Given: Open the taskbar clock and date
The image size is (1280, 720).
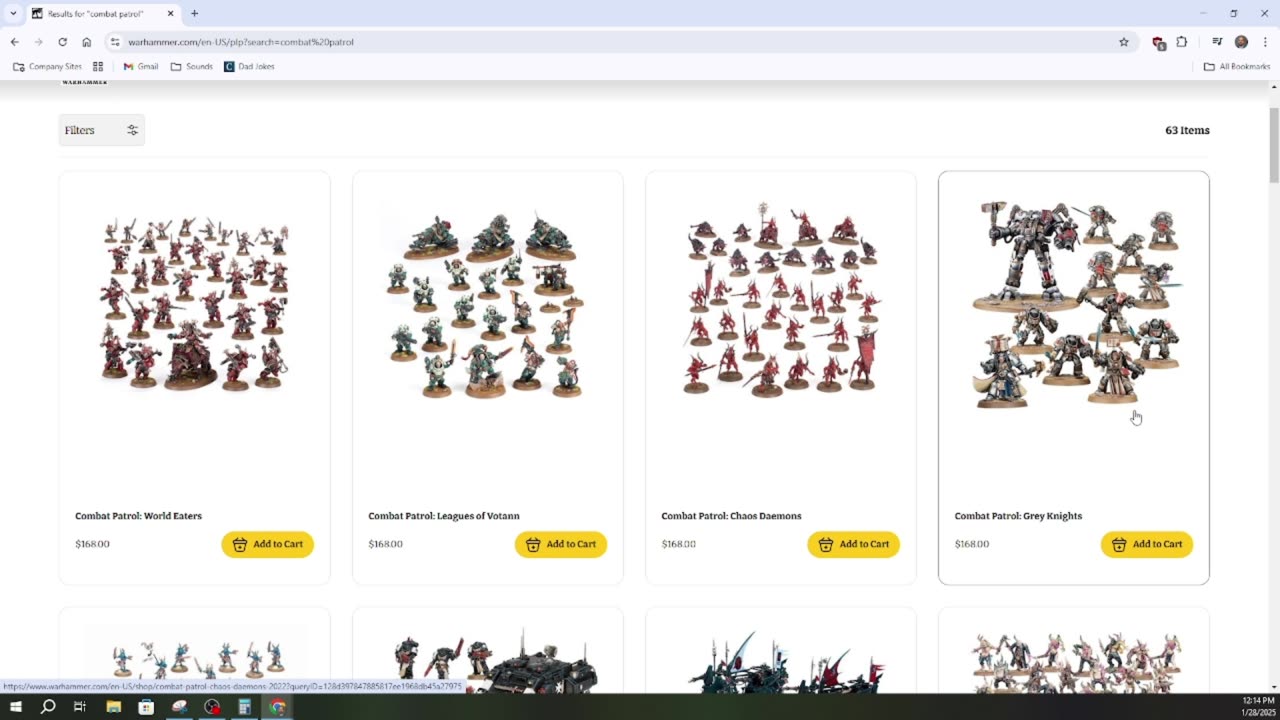Looking at the screenshot, I should pyautogui.click(x=1258, y=706).
